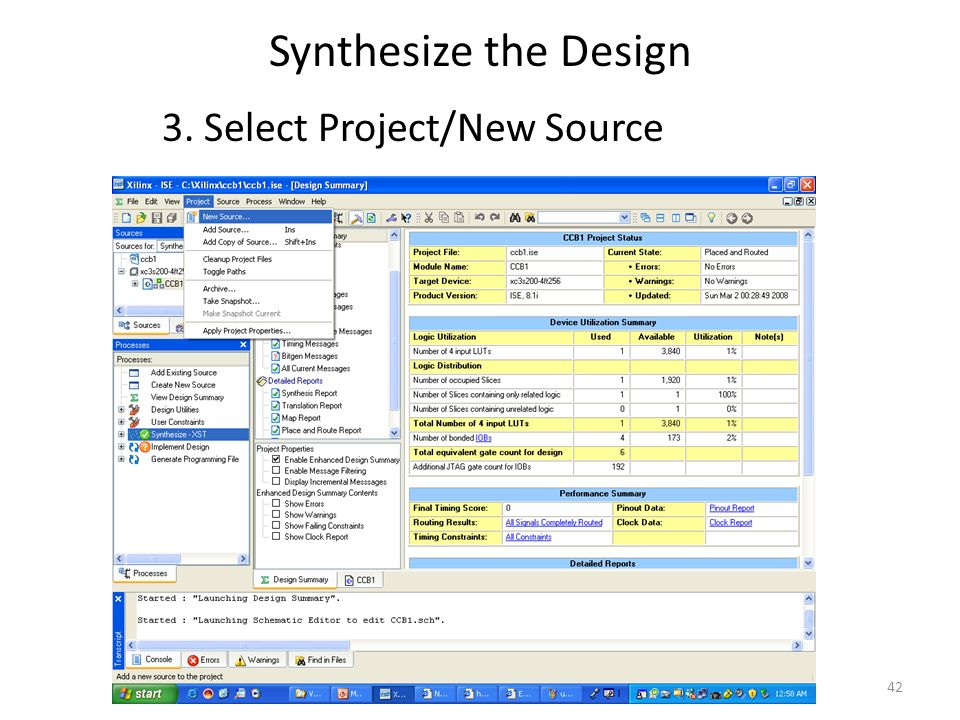960x720 pixels.
Task: Open the toolbar search dropdown
Action: click(624, 218)
